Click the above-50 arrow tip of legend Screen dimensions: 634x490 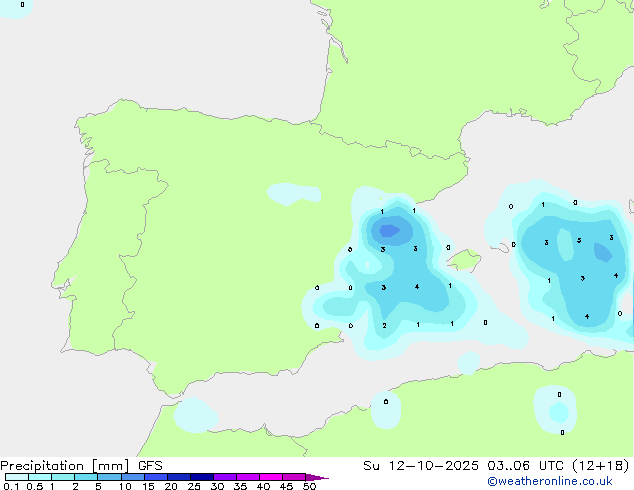click(x=317, y=477)
